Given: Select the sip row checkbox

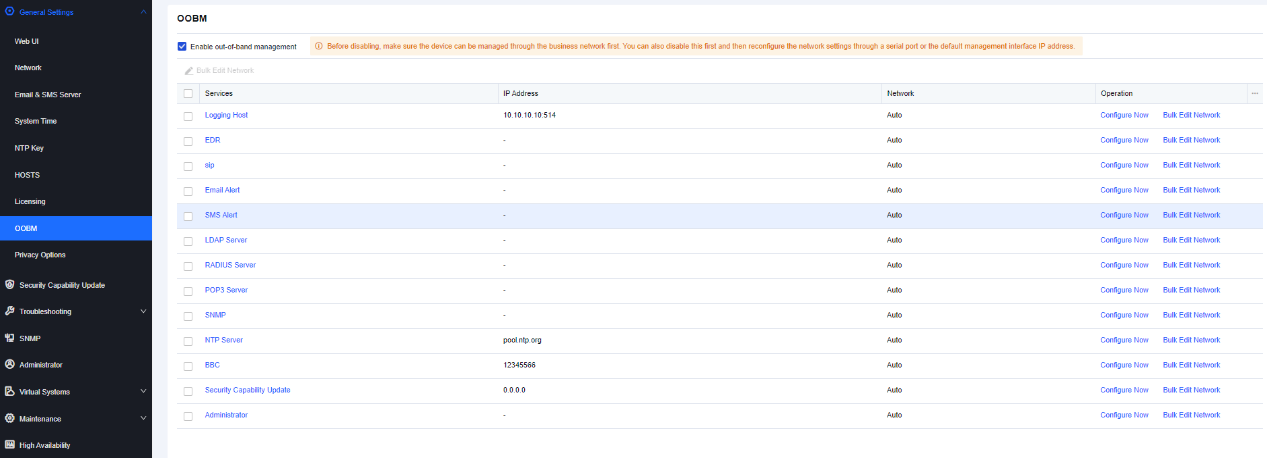Looking at the screenshot, I should coord(188,165).
